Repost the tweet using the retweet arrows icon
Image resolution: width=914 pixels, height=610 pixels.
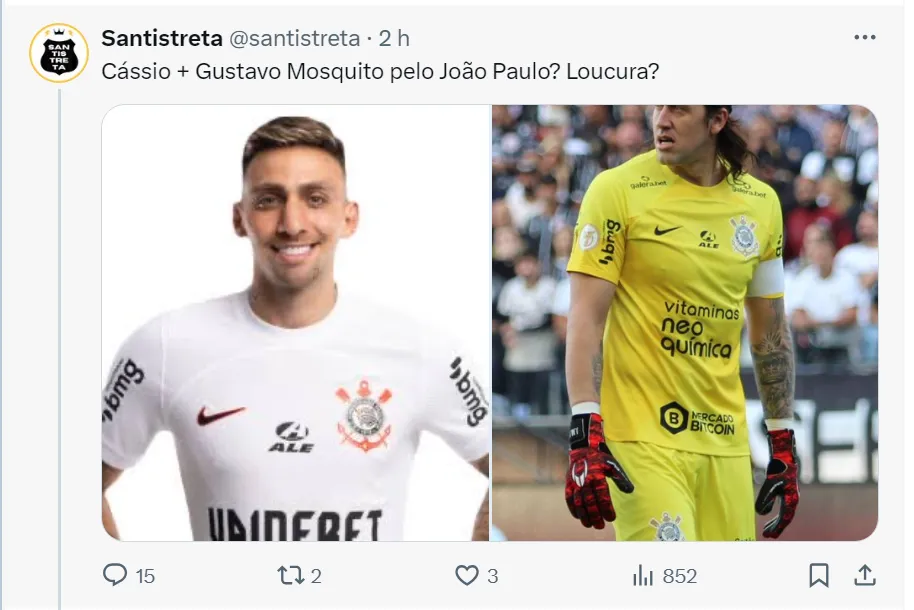click(x=290, y=576)
